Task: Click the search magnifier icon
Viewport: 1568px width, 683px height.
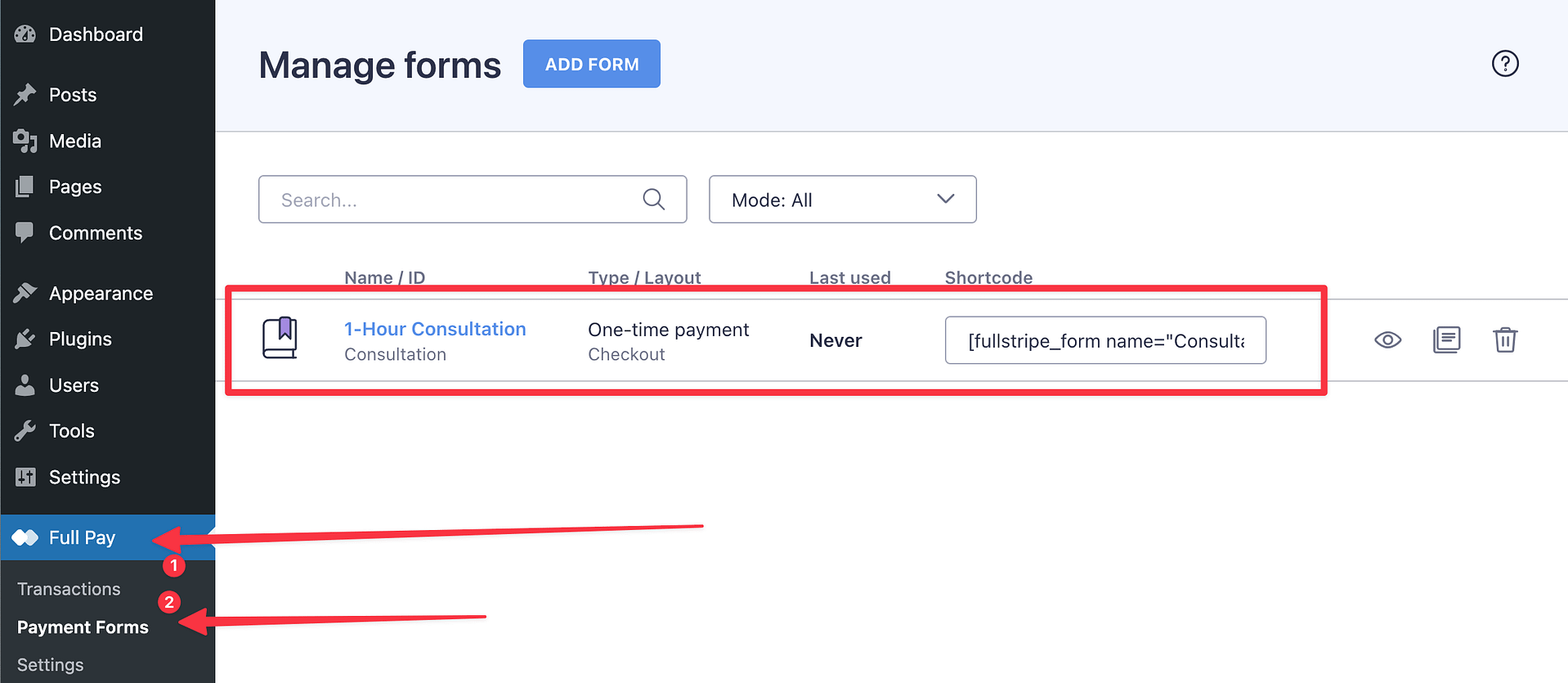Action: tap(653, 200)
